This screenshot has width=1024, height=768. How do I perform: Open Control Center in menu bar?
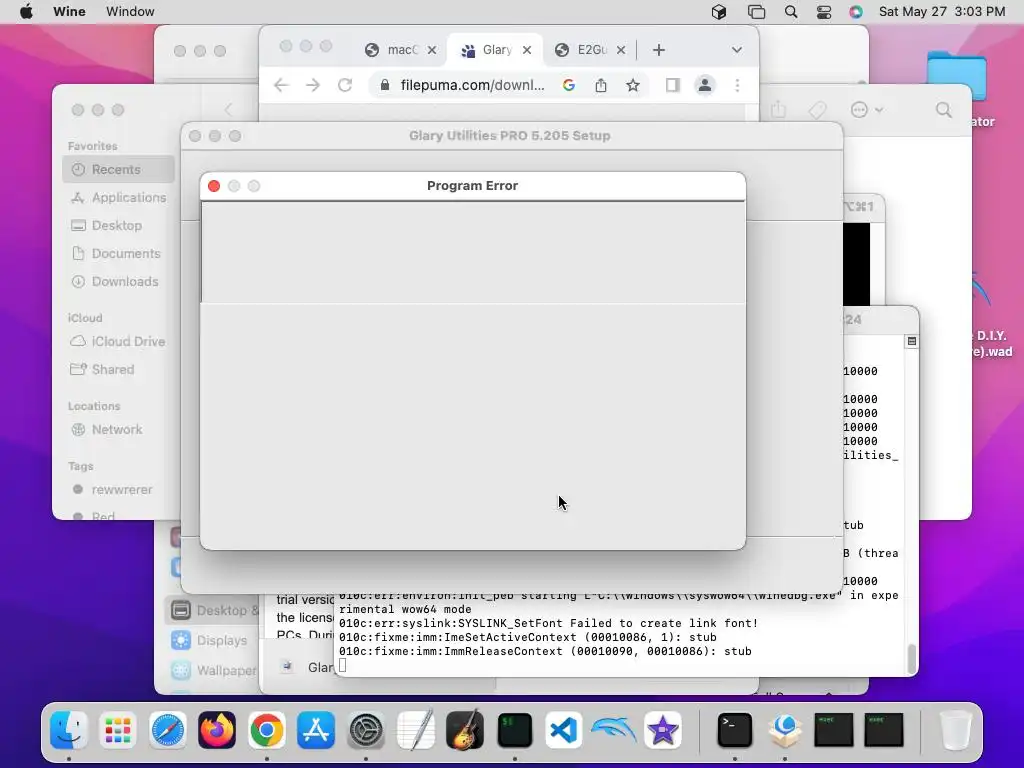pyautogui.click(x=824, y=12)
